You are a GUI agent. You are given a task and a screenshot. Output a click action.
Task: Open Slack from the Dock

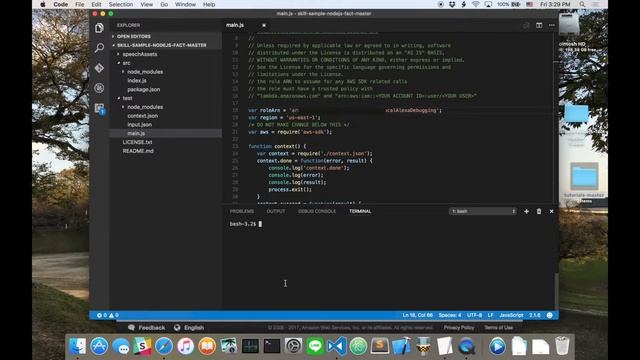[142, 346]
